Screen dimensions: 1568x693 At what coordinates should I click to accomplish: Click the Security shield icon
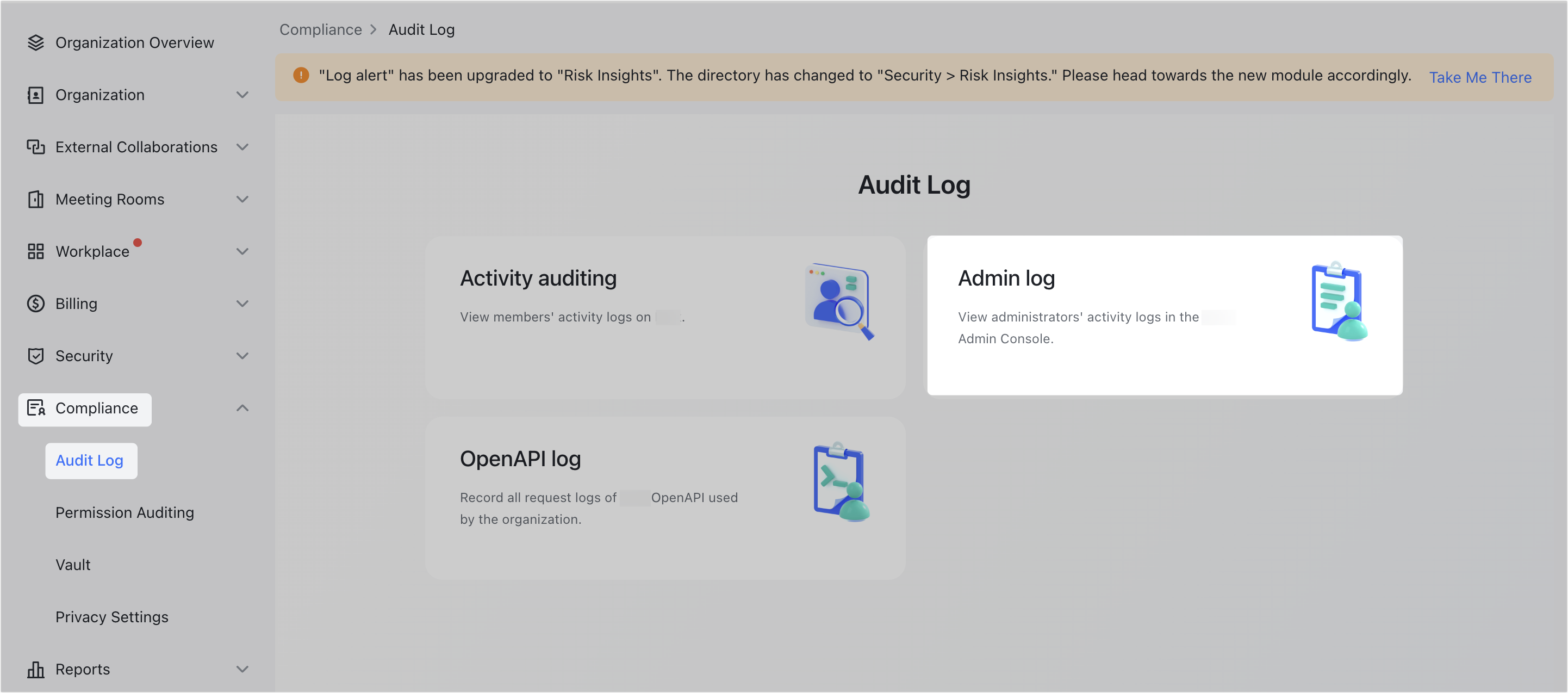click(36, 356)
